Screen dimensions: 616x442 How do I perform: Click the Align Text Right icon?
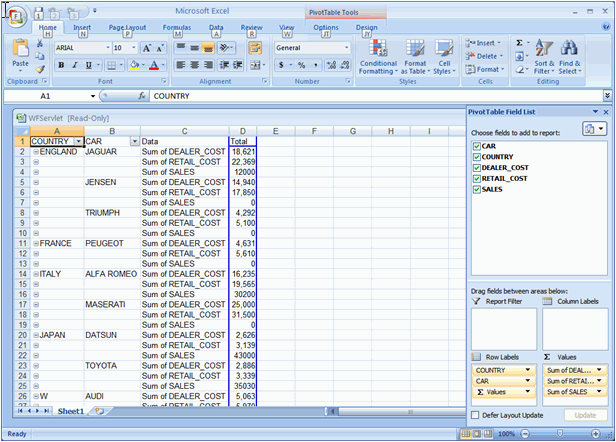[x=209, y=65]
